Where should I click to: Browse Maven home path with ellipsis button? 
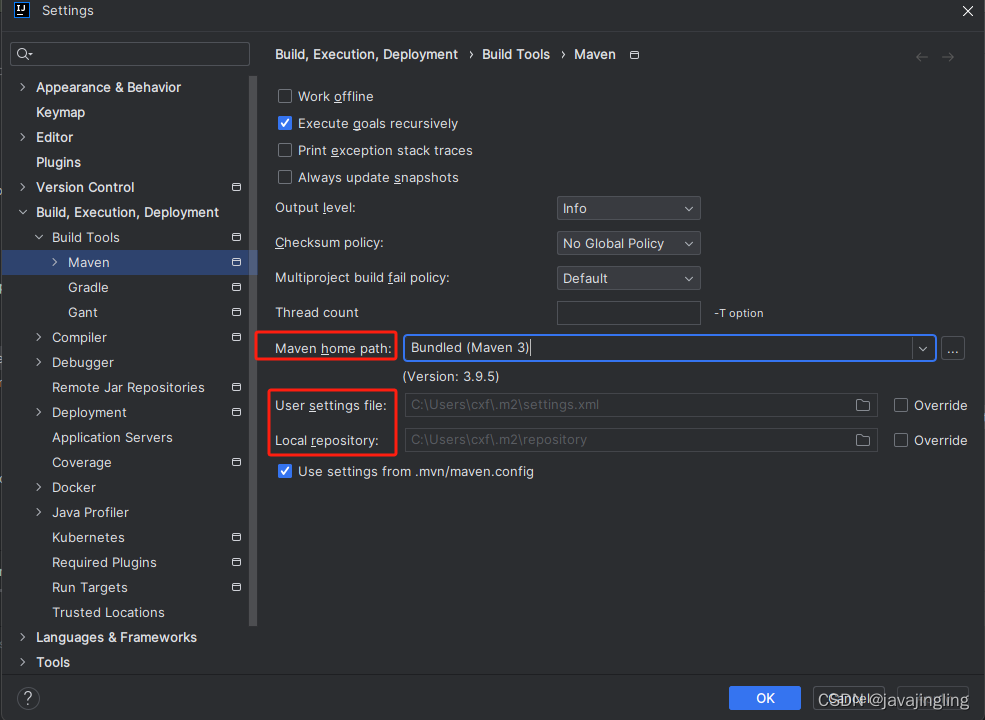tap(952, 349)
